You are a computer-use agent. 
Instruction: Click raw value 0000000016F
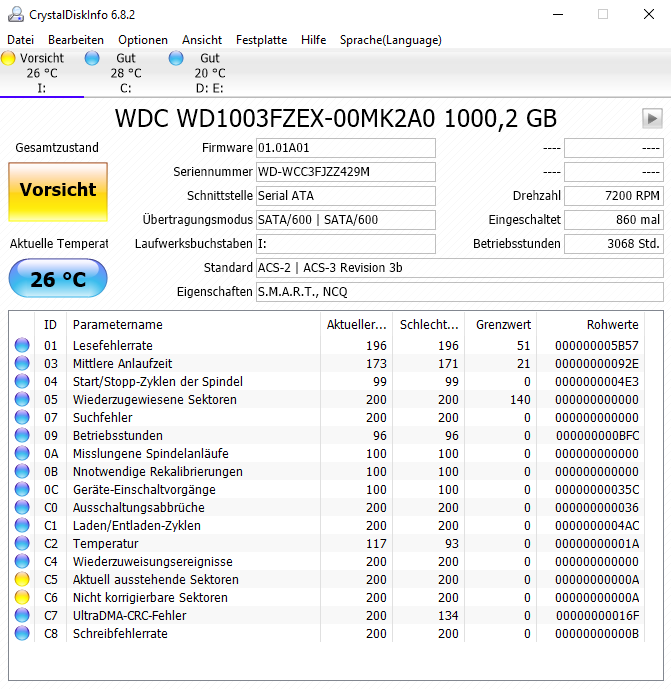point(597,616)
